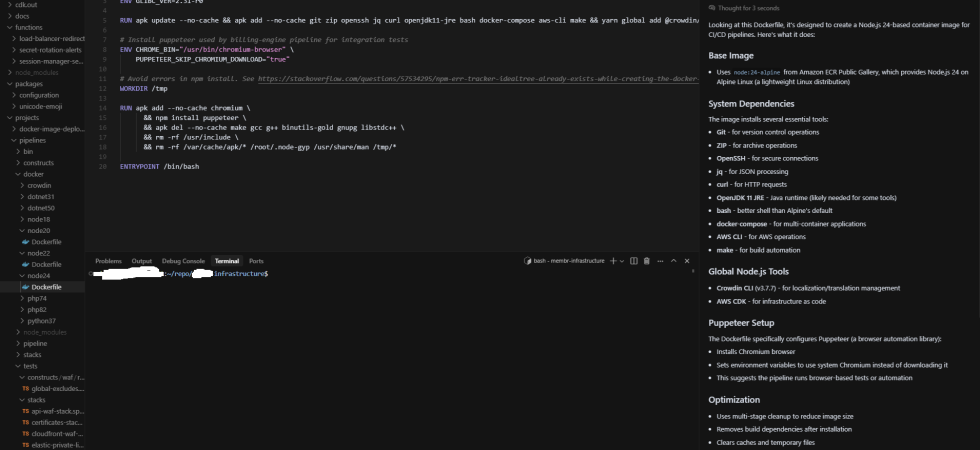
Task: Open the terminal launch profile dropdown arrow
Action: pos(622,261)
